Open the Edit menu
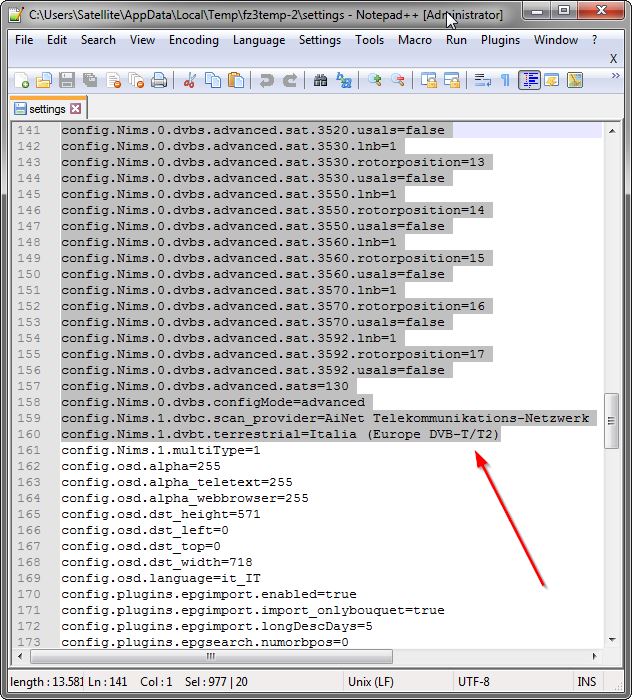 [x=57, y=40]
